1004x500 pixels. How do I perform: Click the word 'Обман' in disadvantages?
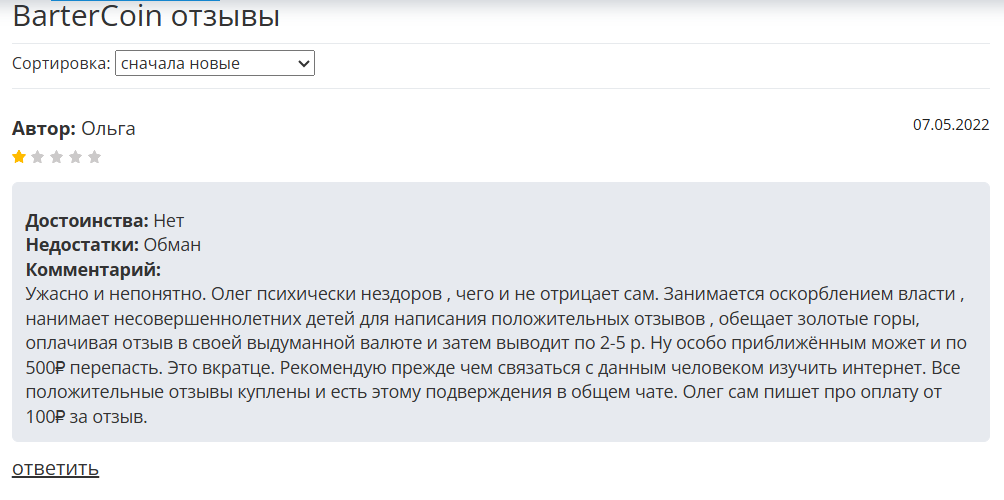click(x=172, y=245)
